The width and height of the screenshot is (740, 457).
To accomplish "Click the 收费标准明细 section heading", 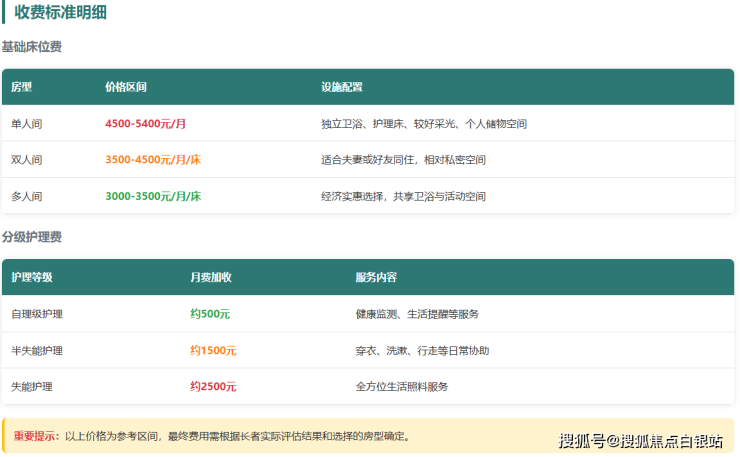I will pyautogui.click(x=61, y=13).
